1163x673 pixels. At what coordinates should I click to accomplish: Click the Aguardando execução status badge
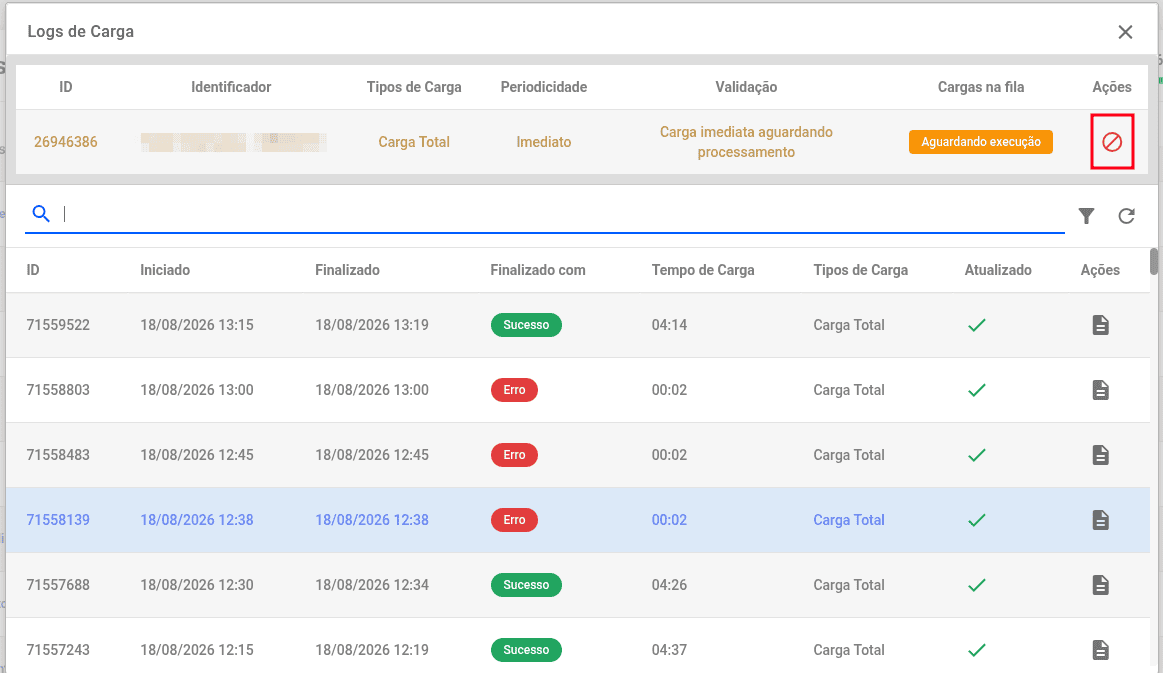981,142
